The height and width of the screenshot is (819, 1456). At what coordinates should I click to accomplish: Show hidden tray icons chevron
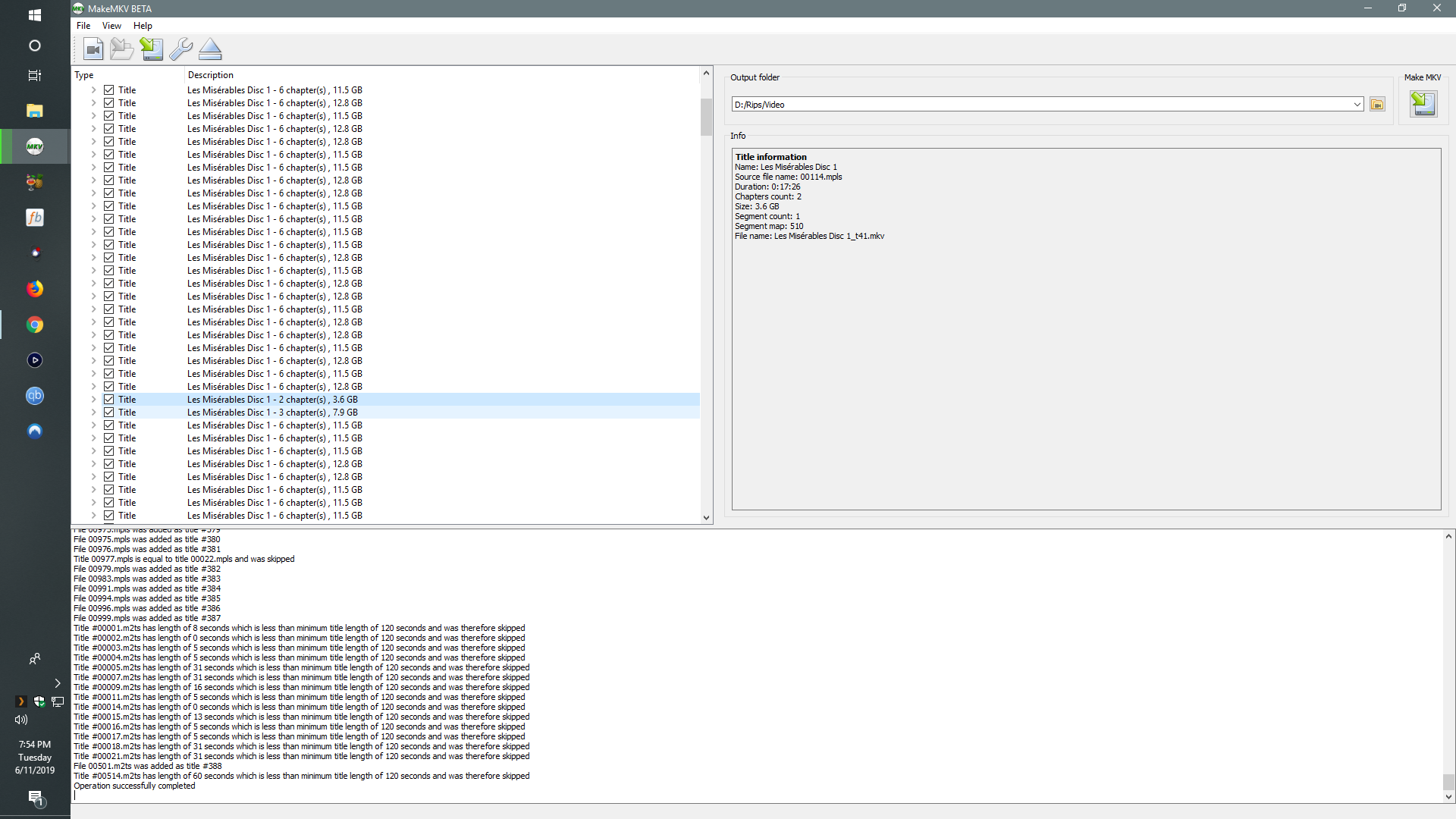click(57, 683)
